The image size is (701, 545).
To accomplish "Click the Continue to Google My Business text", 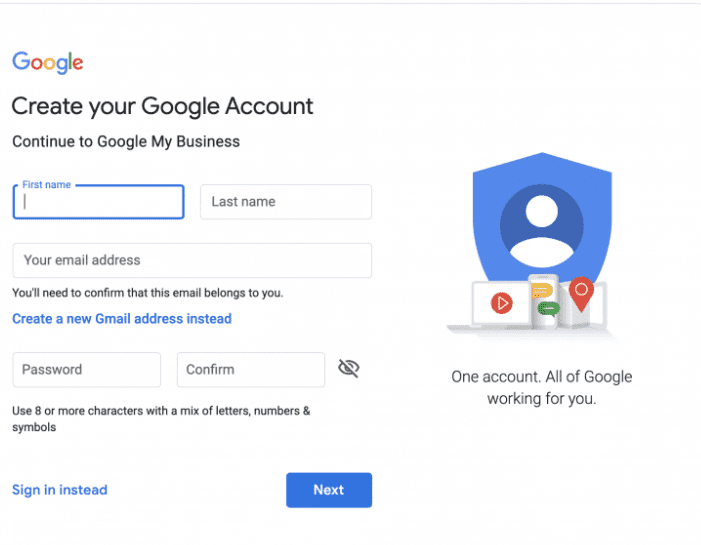I will click(x=126, y=141).
